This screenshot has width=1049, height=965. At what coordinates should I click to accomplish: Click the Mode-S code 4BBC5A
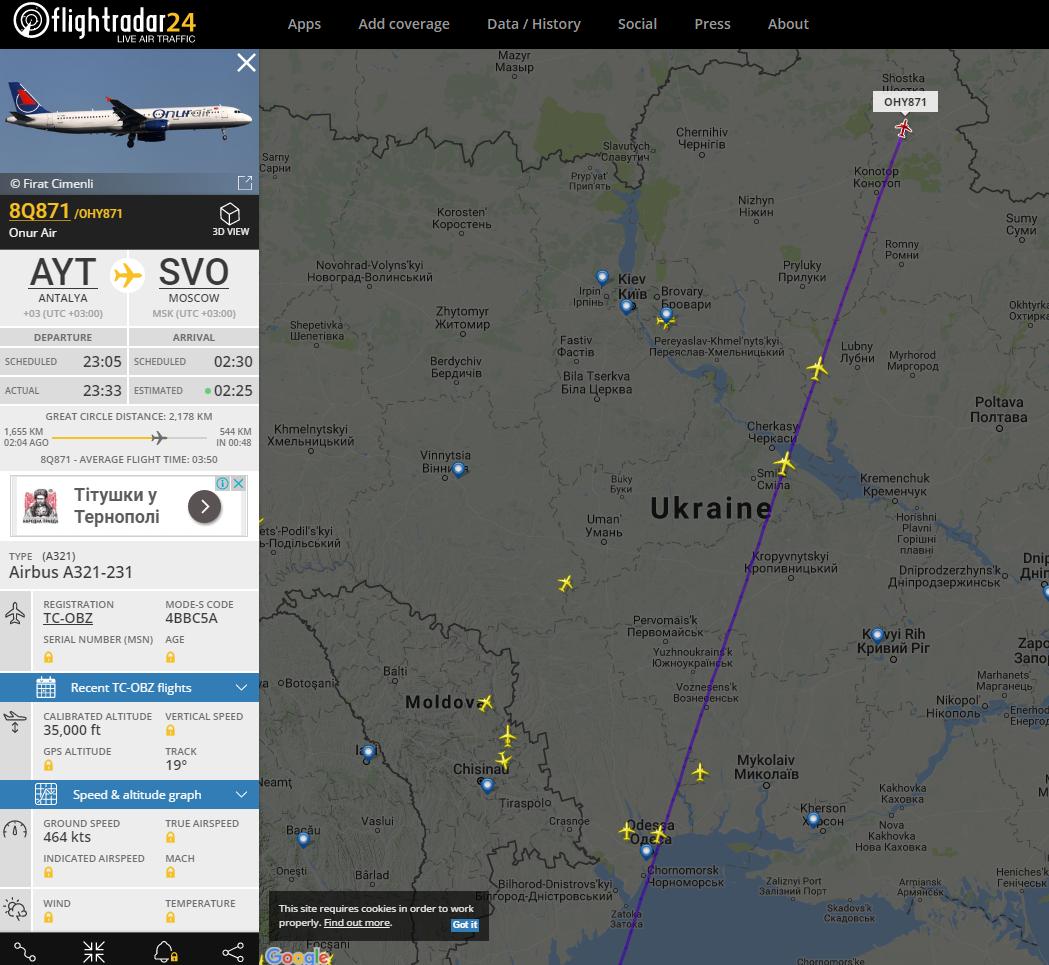click(191, 618)
